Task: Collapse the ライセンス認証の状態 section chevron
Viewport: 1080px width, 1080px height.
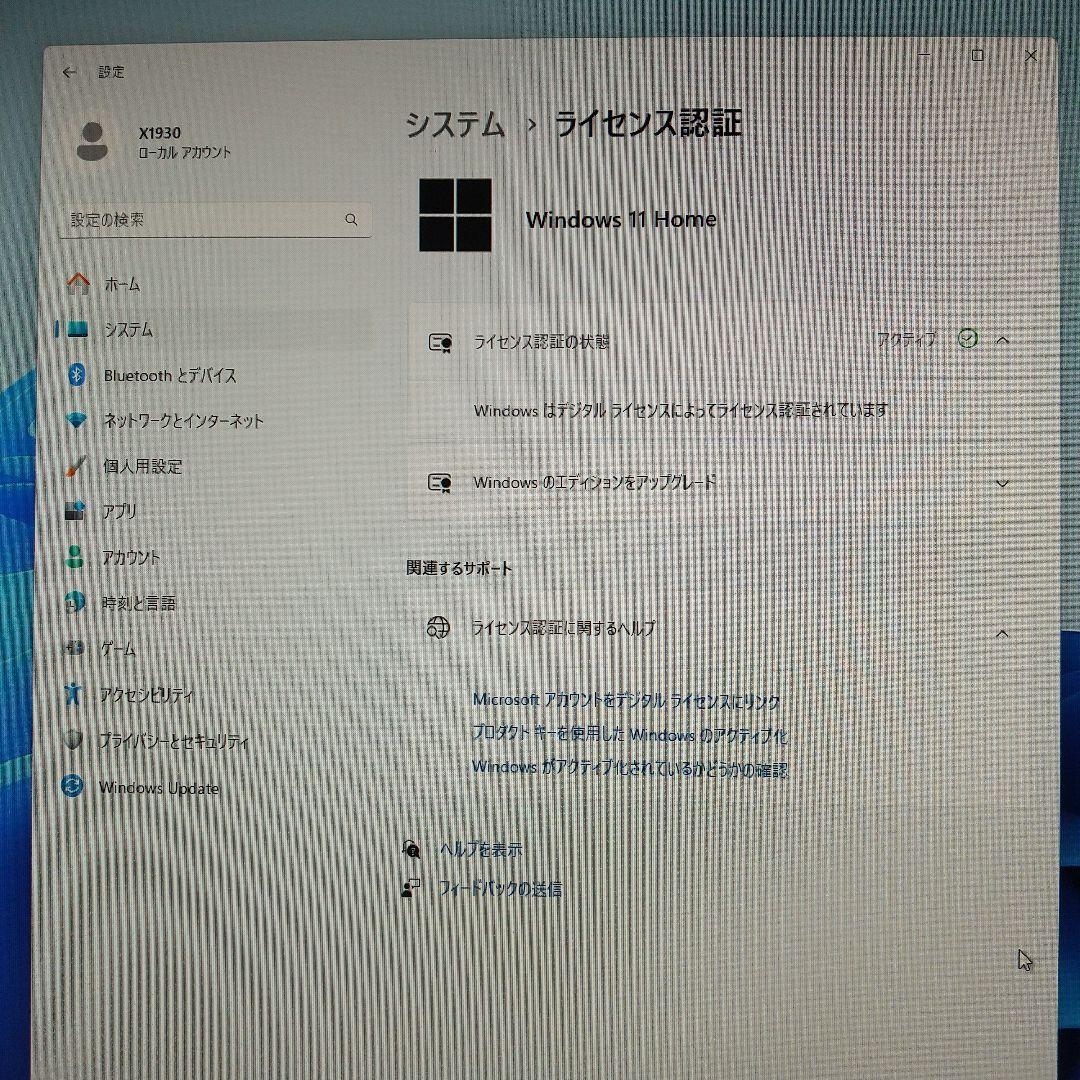Action: click(1003, 340)
